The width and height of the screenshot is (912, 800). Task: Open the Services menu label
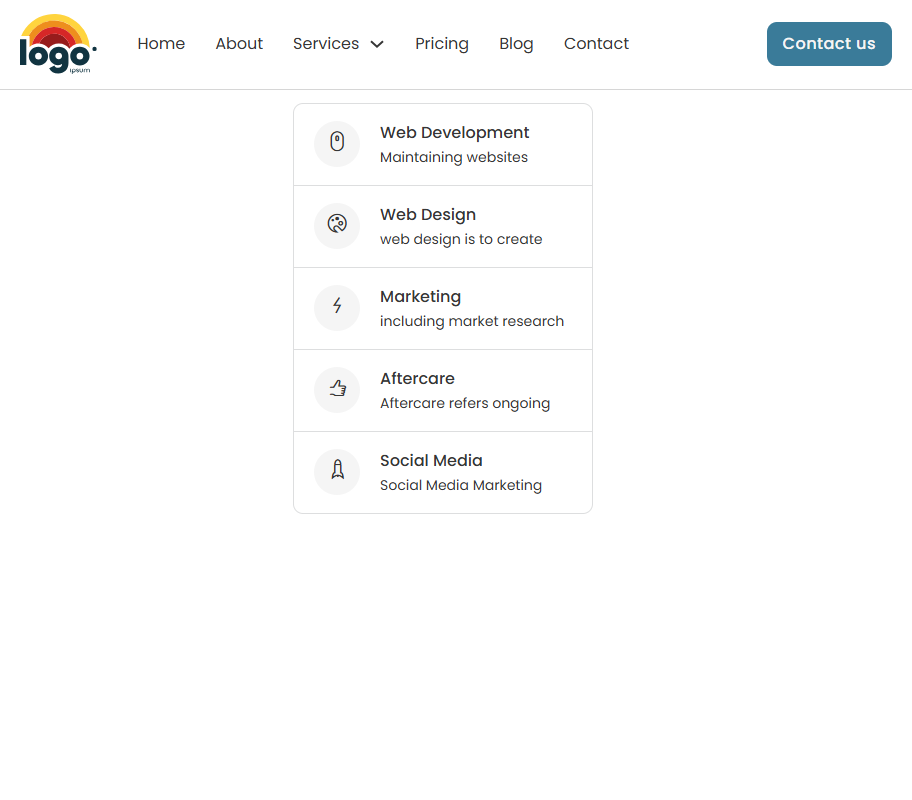[326, 44]
